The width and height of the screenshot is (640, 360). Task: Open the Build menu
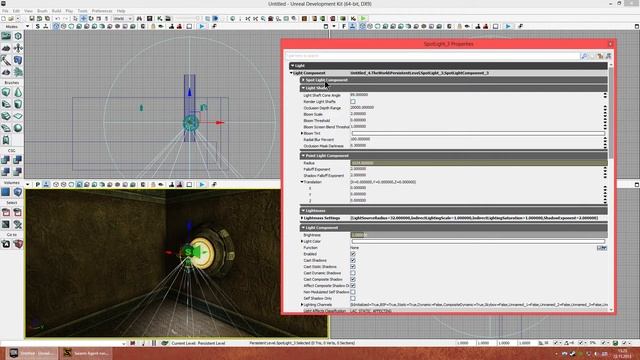(56, 11)
